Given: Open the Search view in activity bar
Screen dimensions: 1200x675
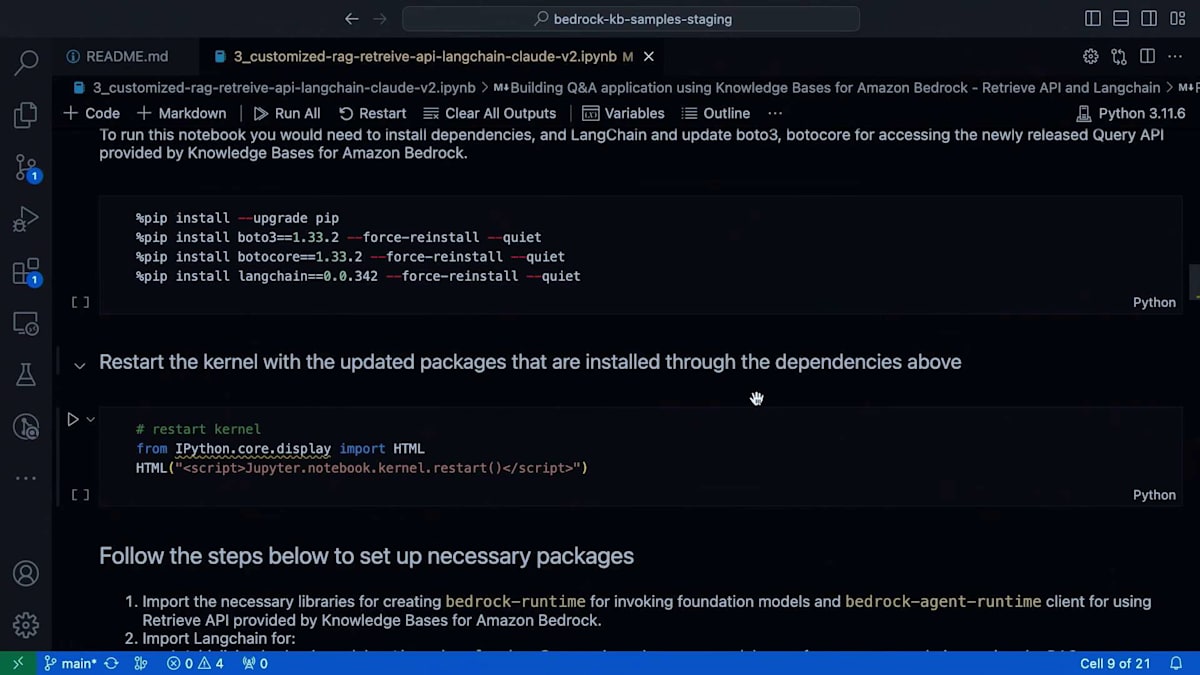Looking at the screenshot, I should pos(26,62).
